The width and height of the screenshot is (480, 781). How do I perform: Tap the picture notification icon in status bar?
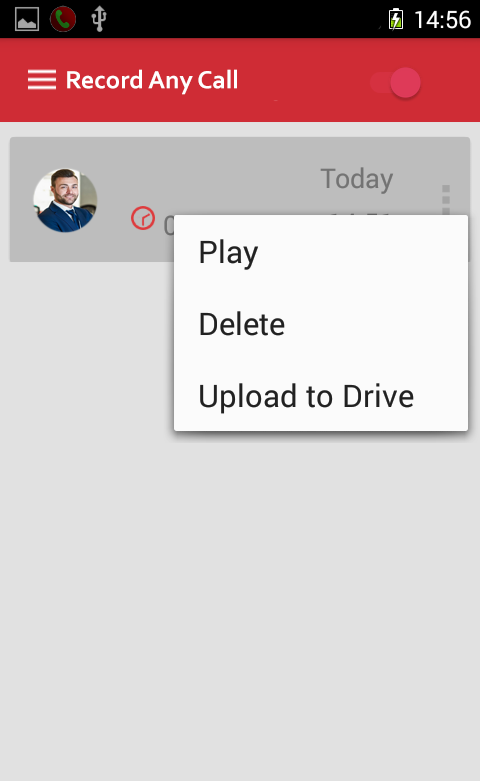27,19
